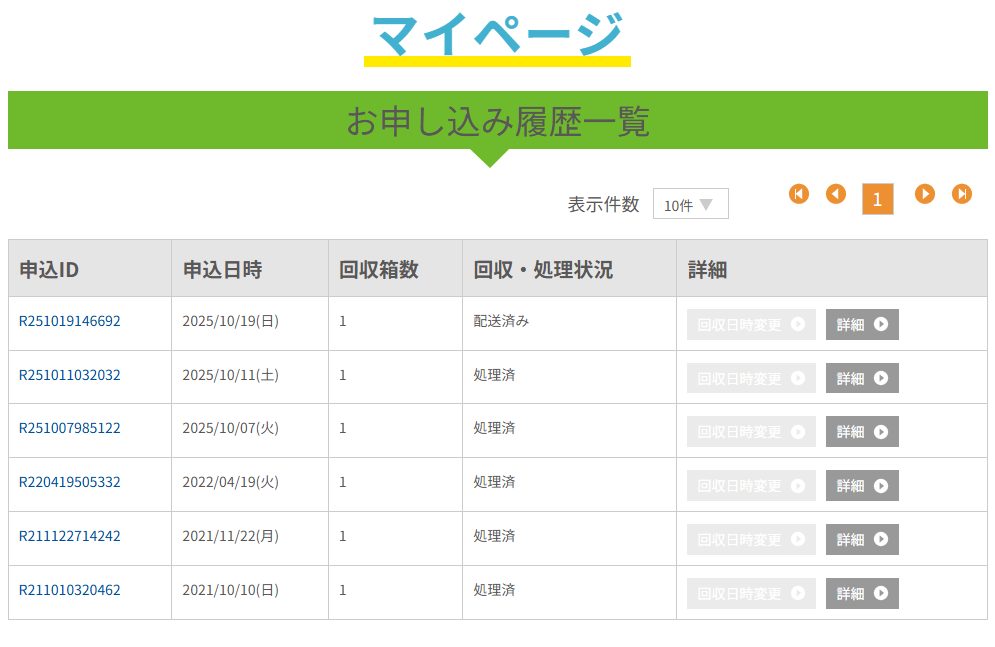
Task: View 詳細 for the 2025/10/07 application
Action: [x=862, y=432]
